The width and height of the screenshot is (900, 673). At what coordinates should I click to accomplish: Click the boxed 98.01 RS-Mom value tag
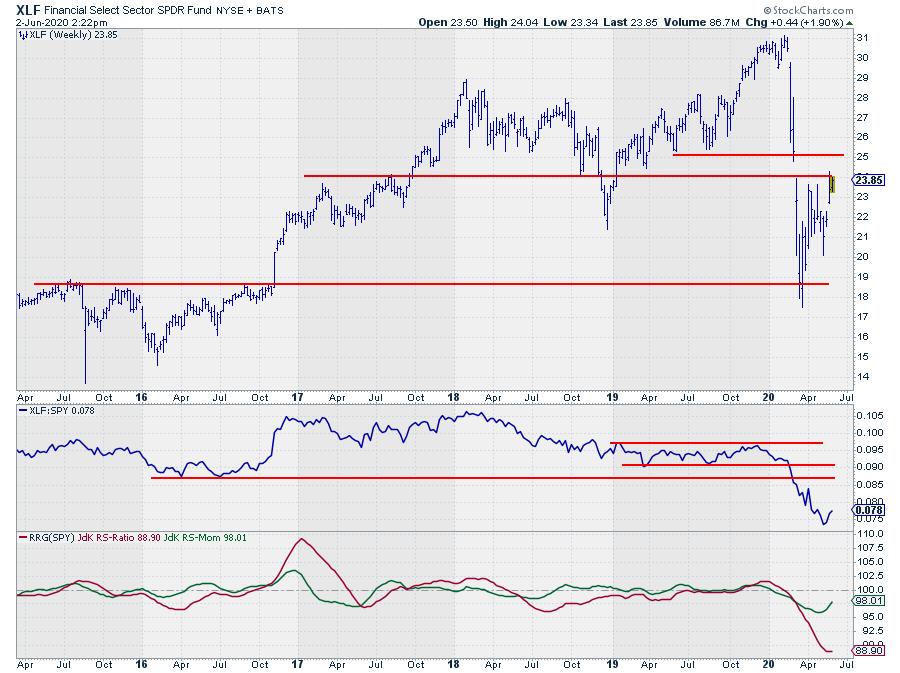pyautogui.click(x=869, y=601)
